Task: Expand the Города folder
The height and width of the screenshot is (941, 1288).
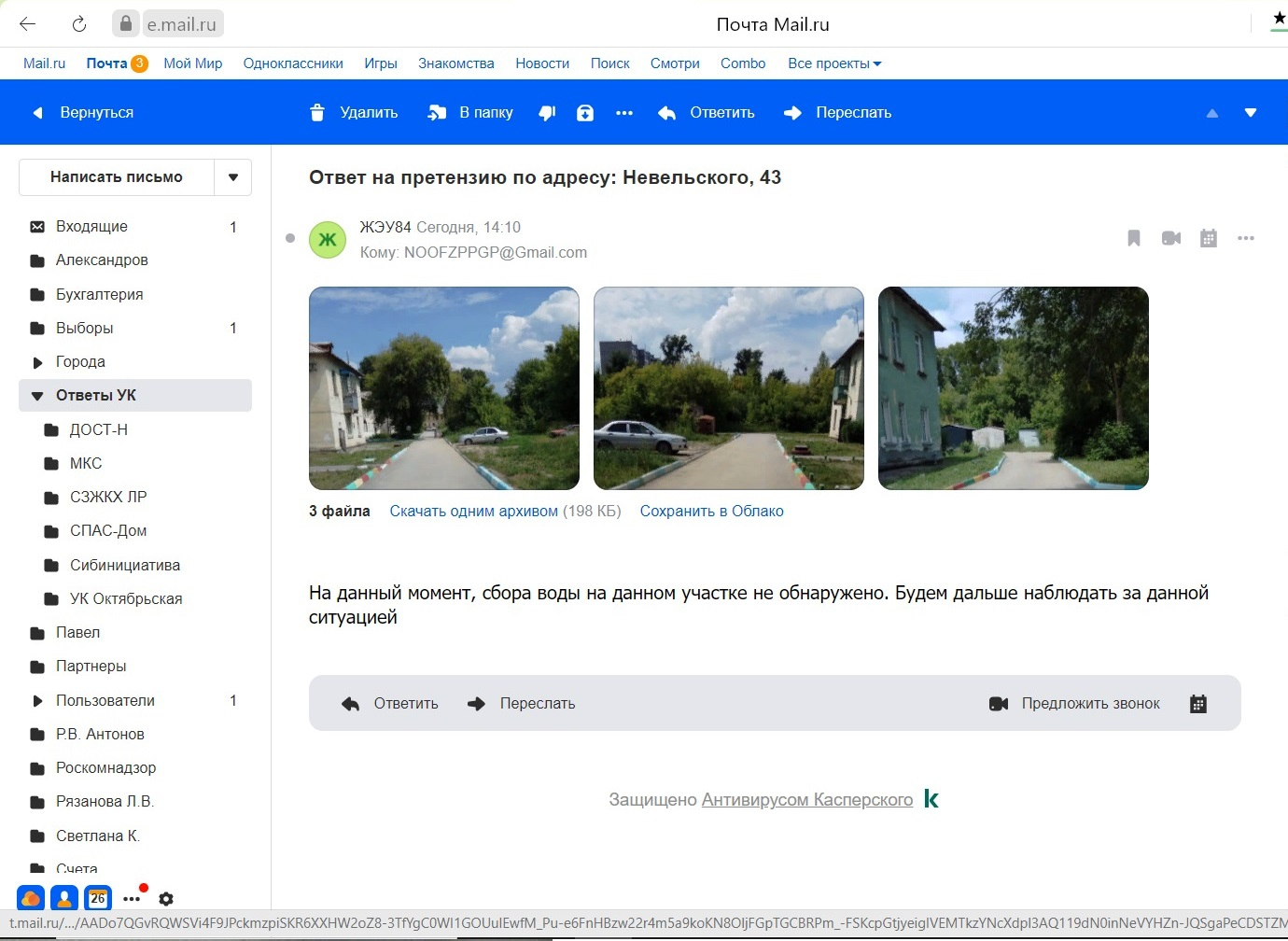Action: click(x=37, y=362)
